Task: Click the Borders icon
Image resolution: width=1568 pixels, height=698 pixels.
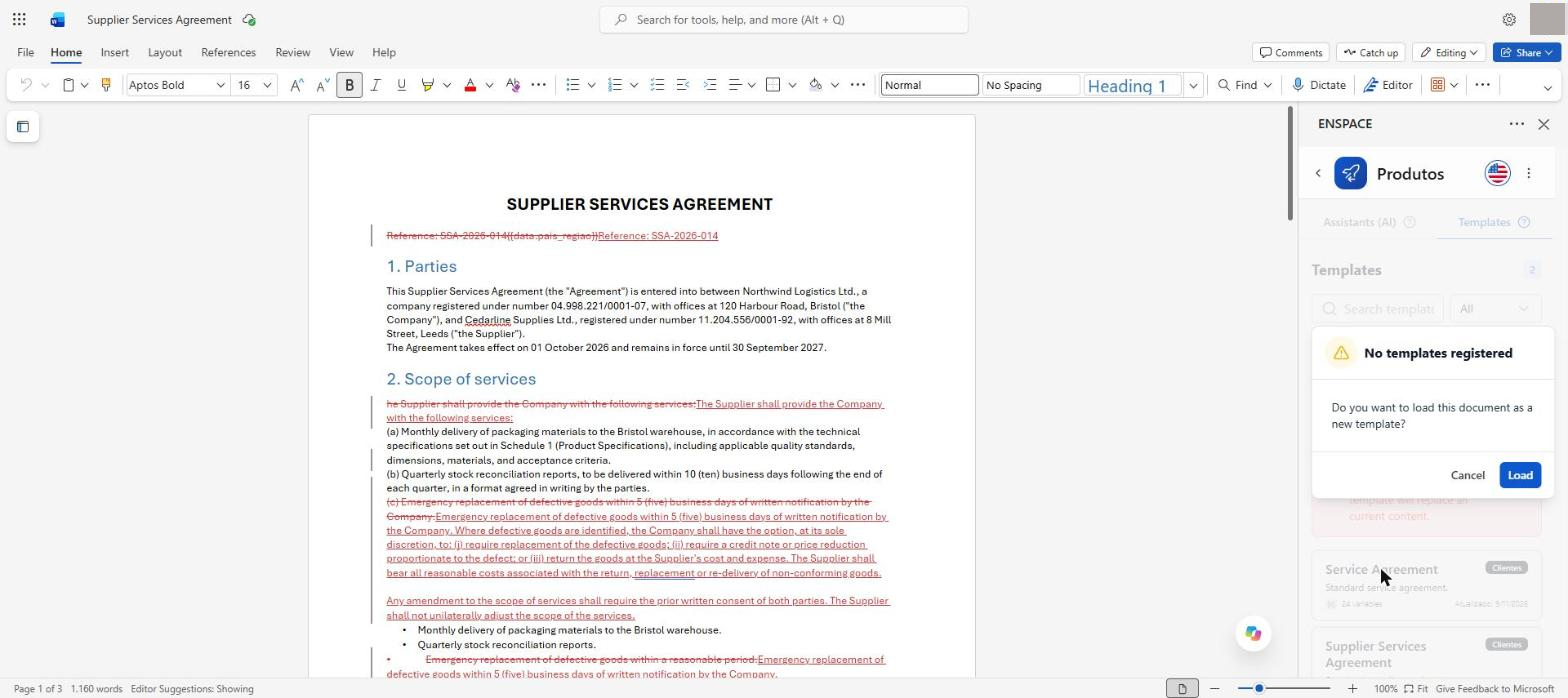Action: [x=773, y=85]
